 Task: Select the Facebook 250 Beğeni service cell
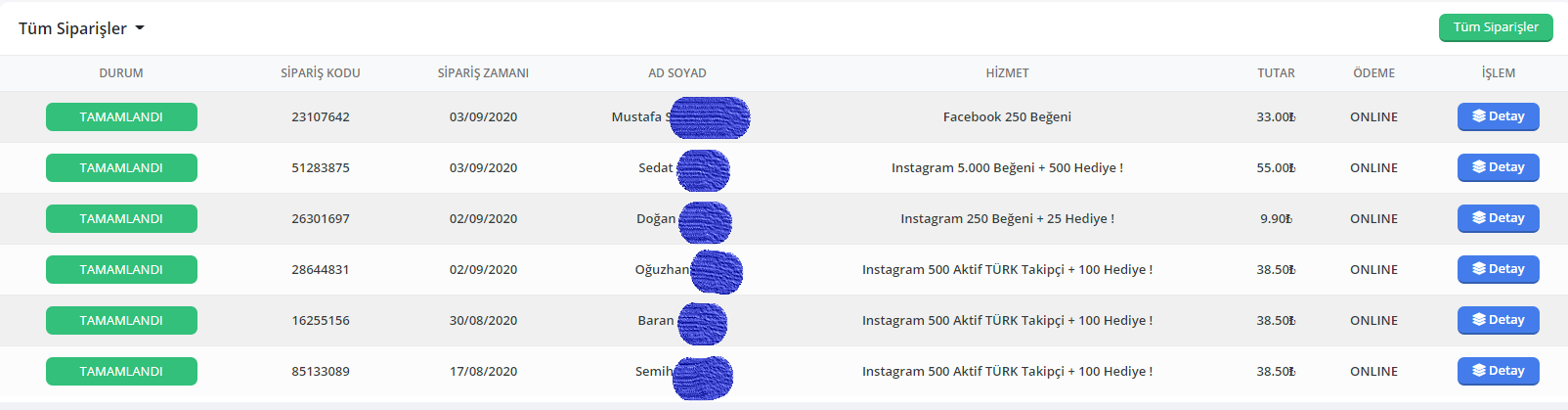pos(1007,116)
